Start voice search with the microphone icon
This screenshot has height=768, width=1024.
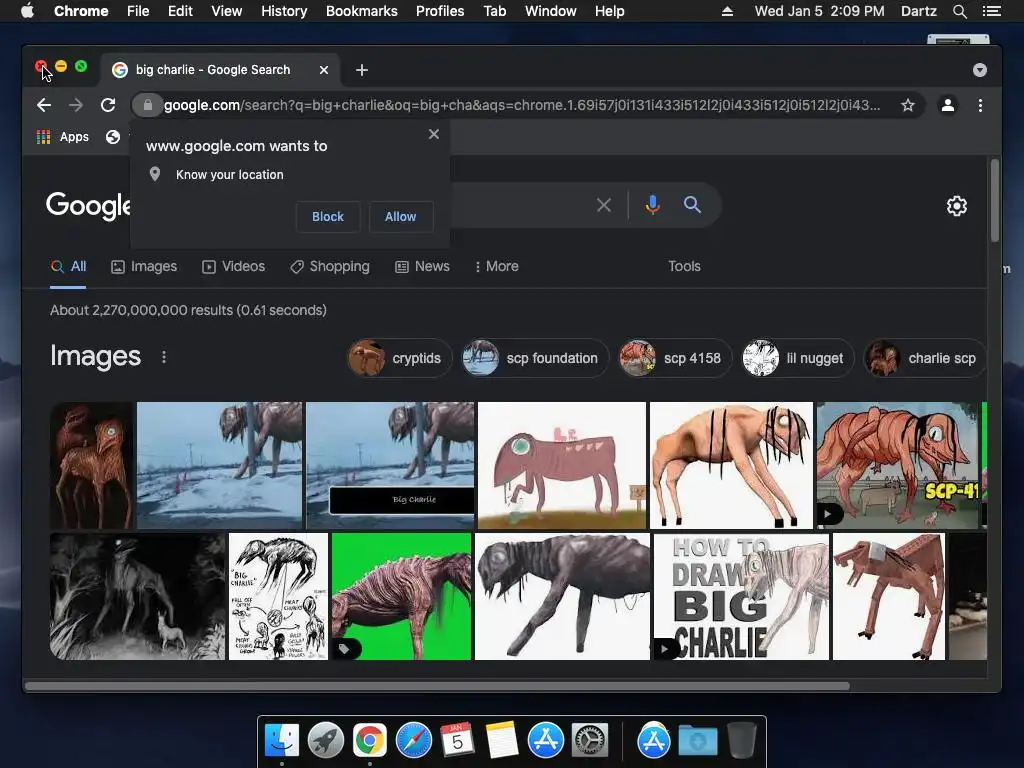click(652, 205)
